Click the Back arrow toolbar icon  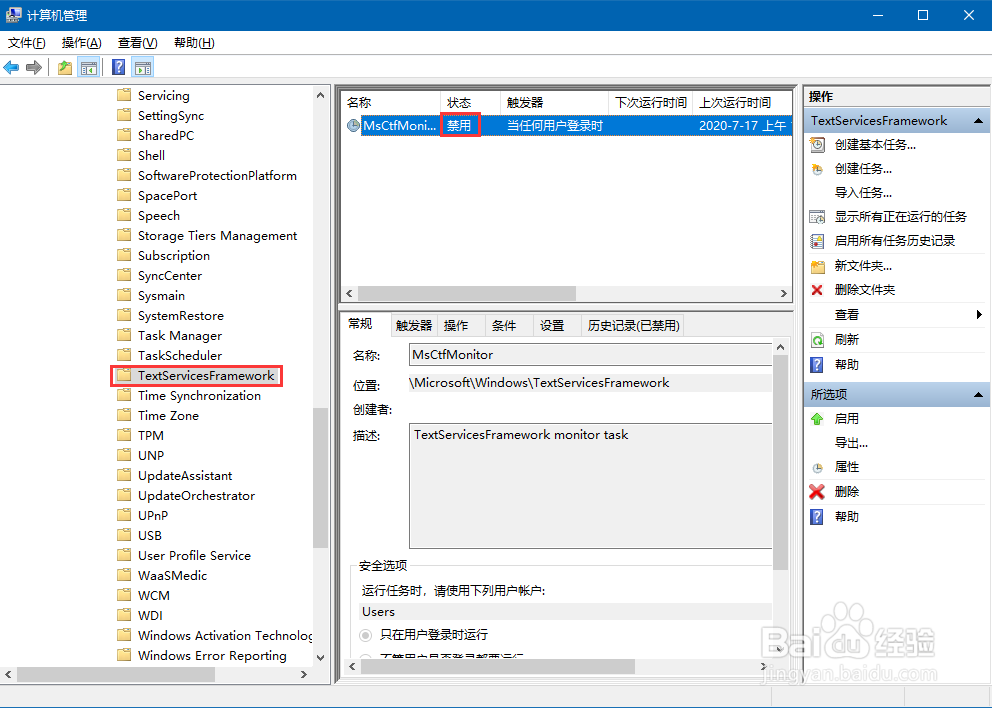coord(11,67)
